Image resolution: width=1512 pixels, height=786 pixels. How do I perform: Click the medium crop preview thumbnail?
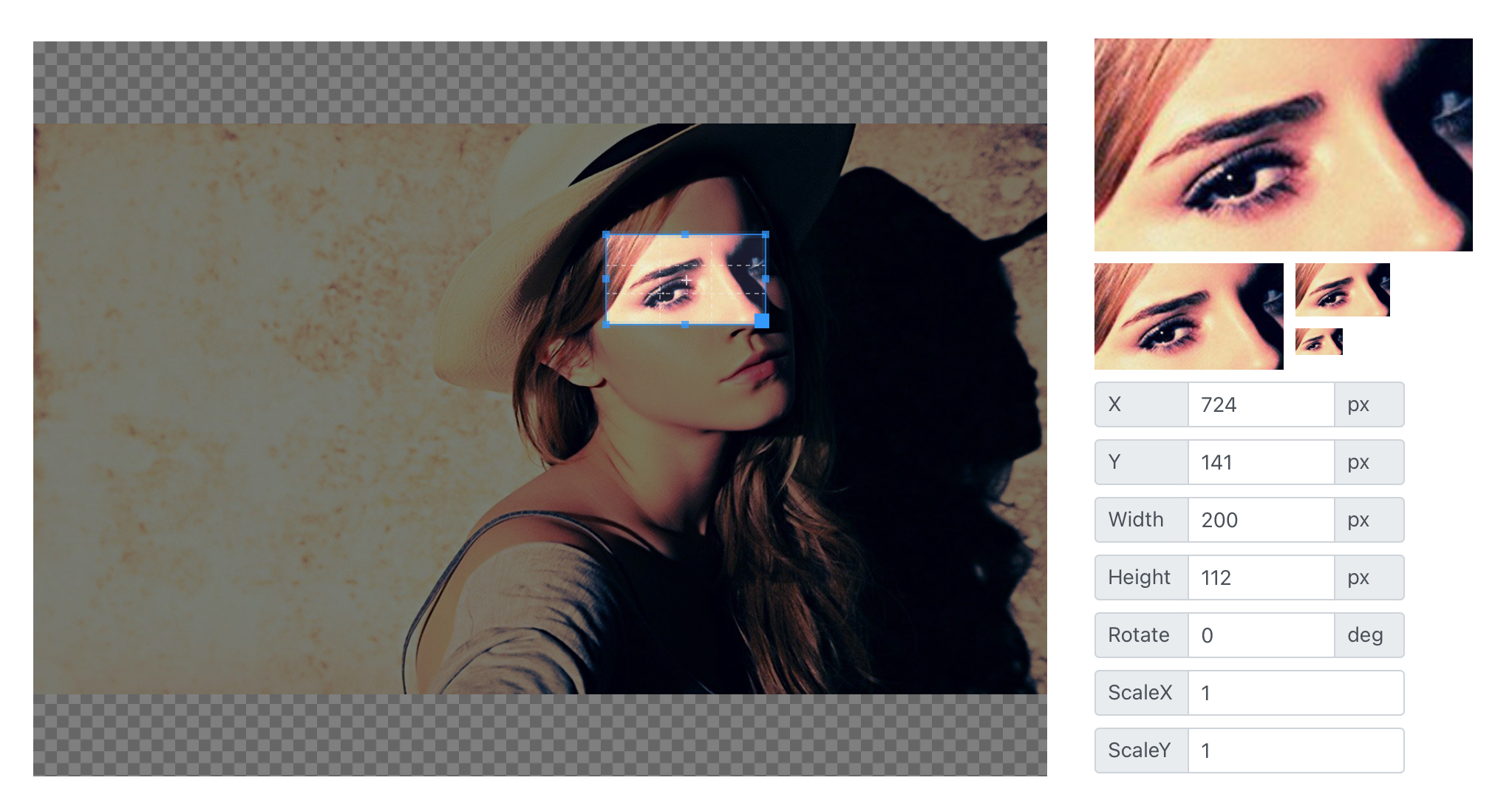(x=1188, y=316)
